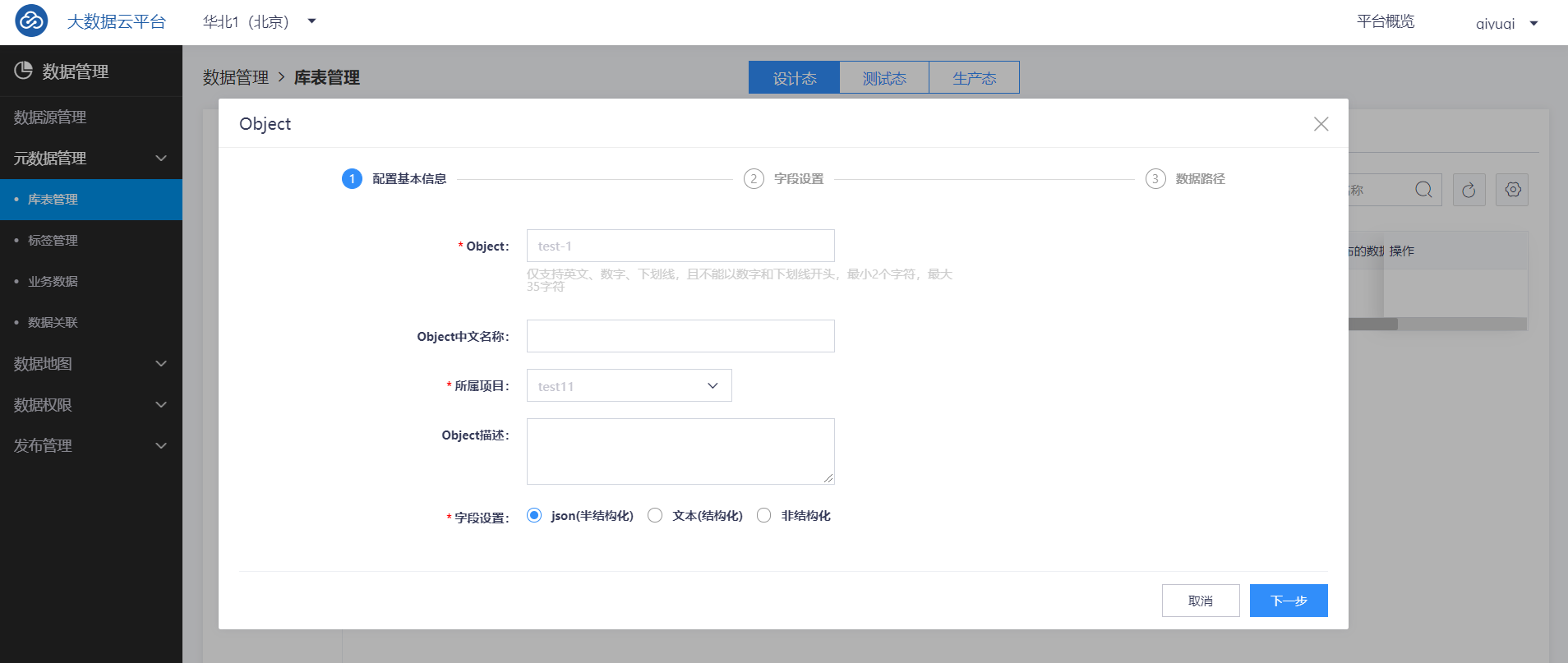Focus the Object描述 text area
Image resolution: width=1568 pixels, height=663 pixels.
pos(680,451)
